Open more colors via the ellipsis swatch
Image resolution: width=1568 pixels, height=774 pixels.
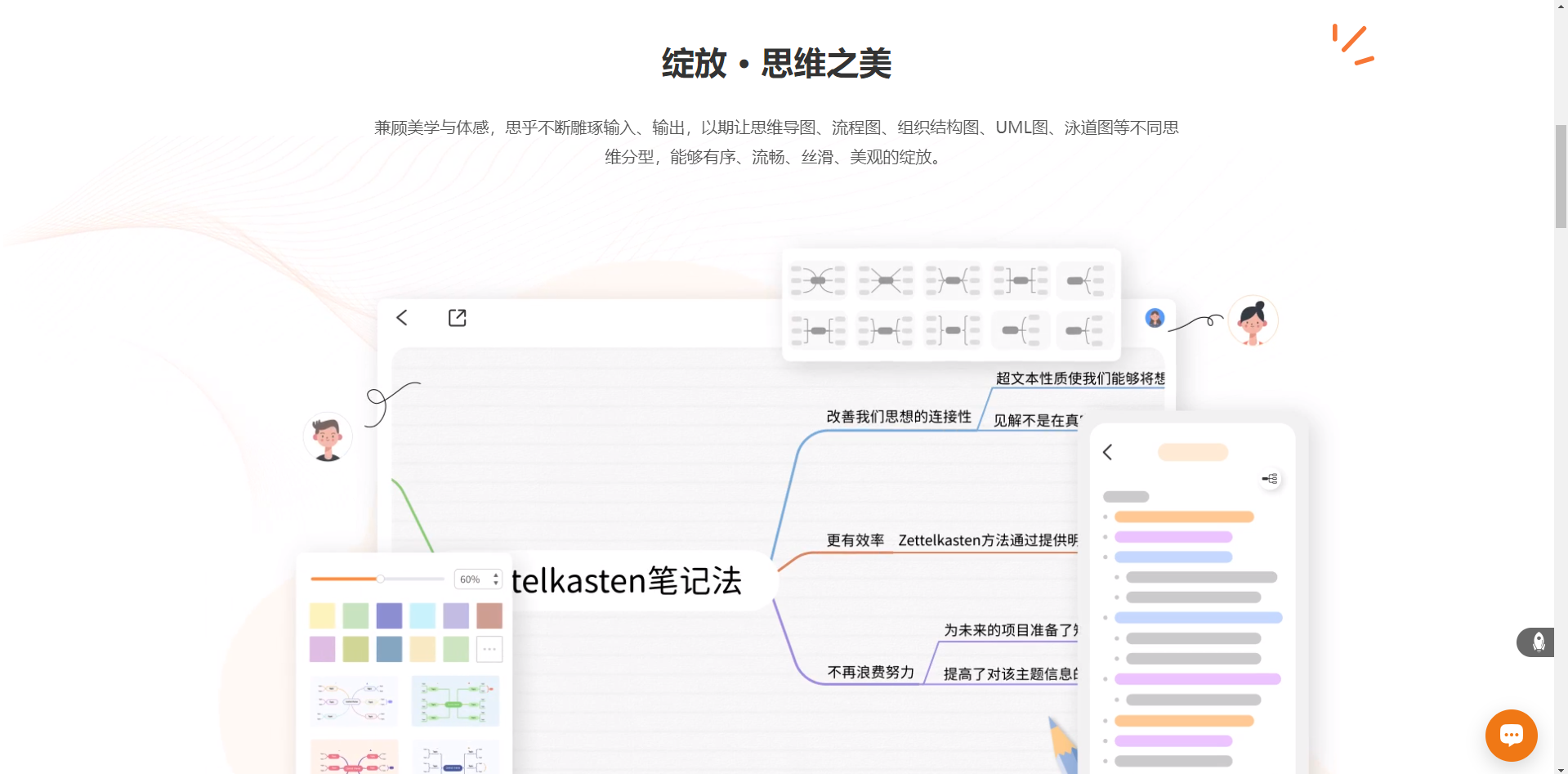click(489, 649)
